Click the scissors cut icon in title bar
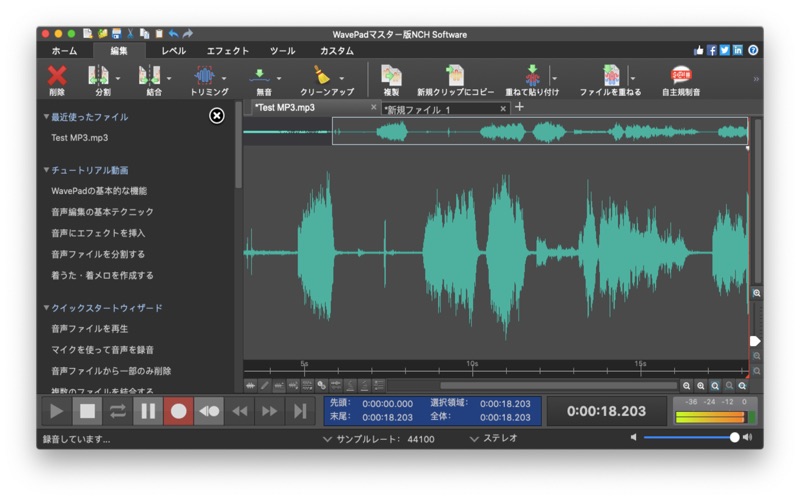The width and height of the screenshot is (800, 500). tap(131, 34)
